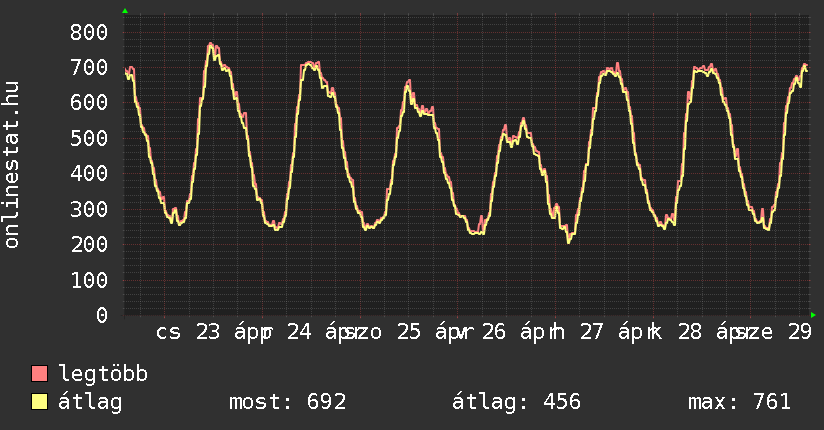824x430 pixels.
Task: Click the 300 y-axis tick label
Action: pyautogui.click(x=88, y=209)
